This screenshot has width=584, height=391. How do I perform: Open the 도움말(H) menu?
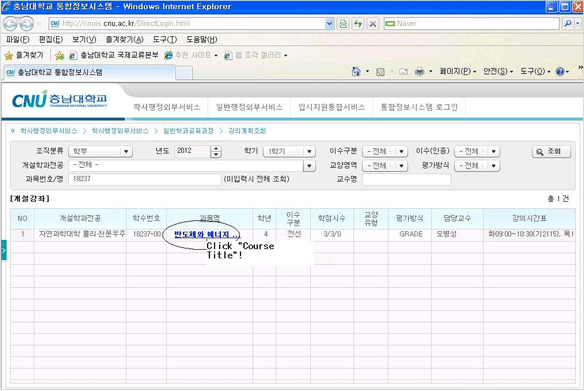click(x=201, y=39)
